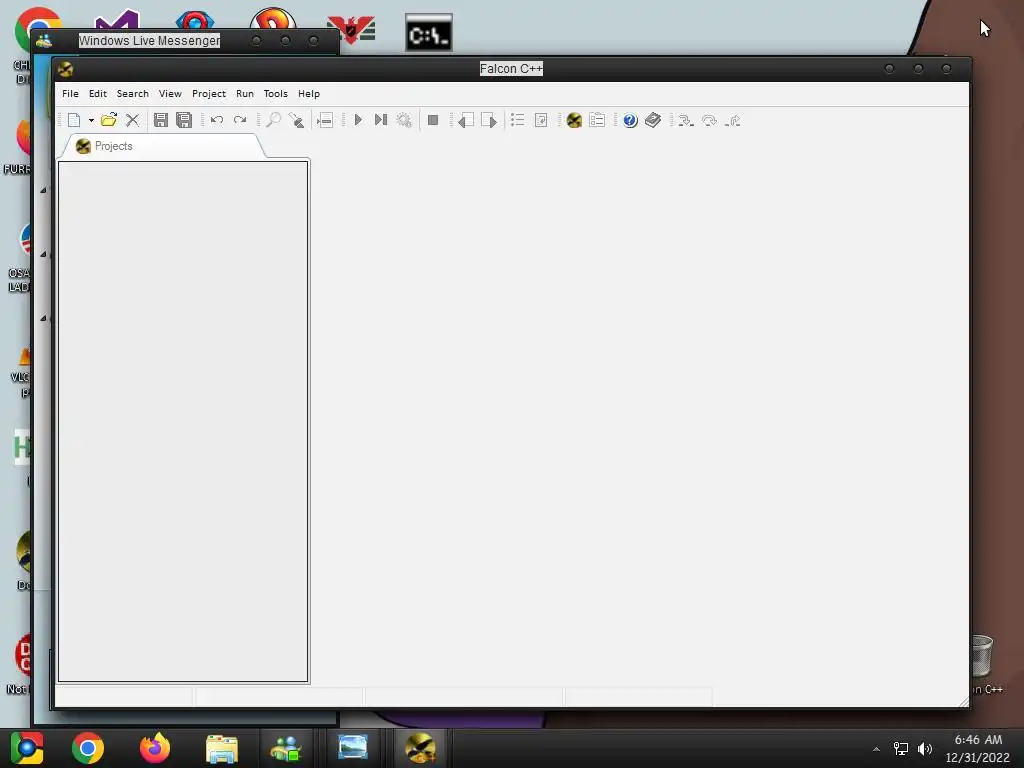This screenshot has height=768, width=1024.
Task: Click the toggle line comment toolbar icon
Action: pyautogui.click(x=325, y=120)
